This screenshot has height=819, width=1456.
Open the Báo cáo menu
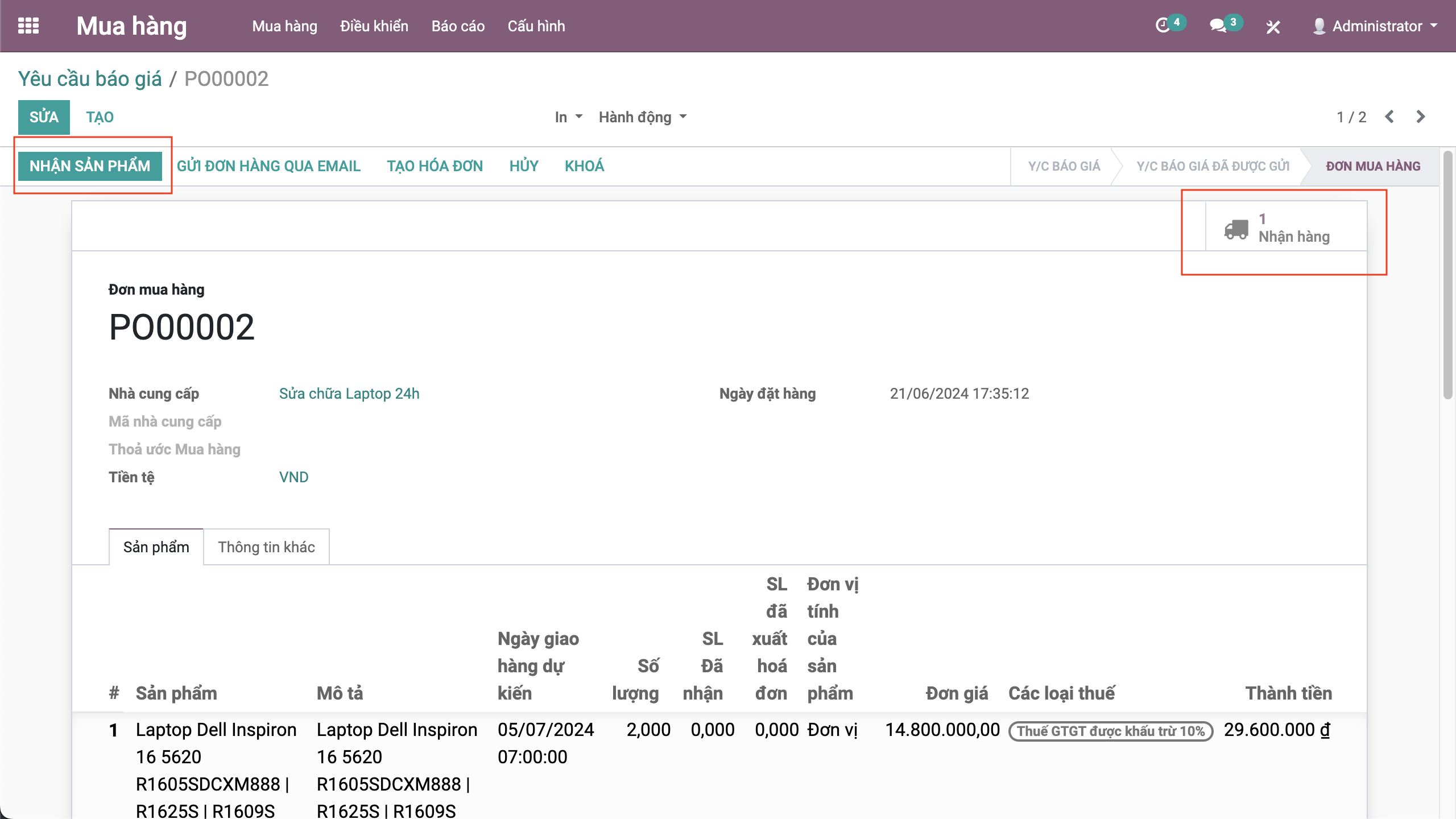[x=458, y=26]
